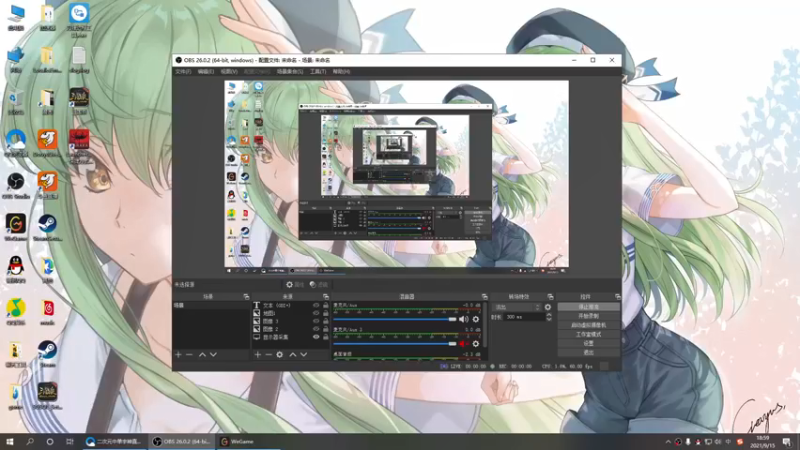Show hidden system tray icons chevron
This screenshot has height=450, width=800.
pos(668,442)
